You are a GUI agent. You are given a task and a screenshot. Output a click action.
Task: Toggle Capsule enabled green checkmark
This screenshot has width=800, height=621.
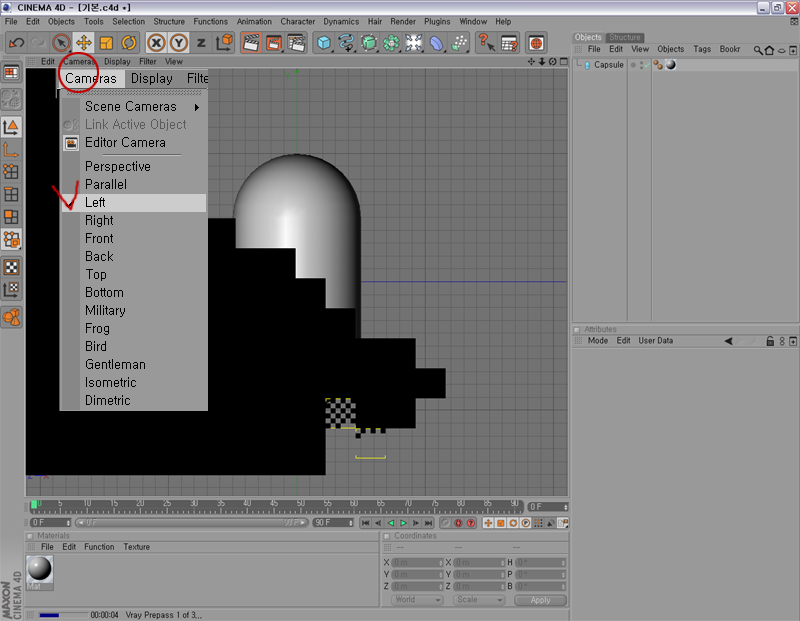point(648,65)
